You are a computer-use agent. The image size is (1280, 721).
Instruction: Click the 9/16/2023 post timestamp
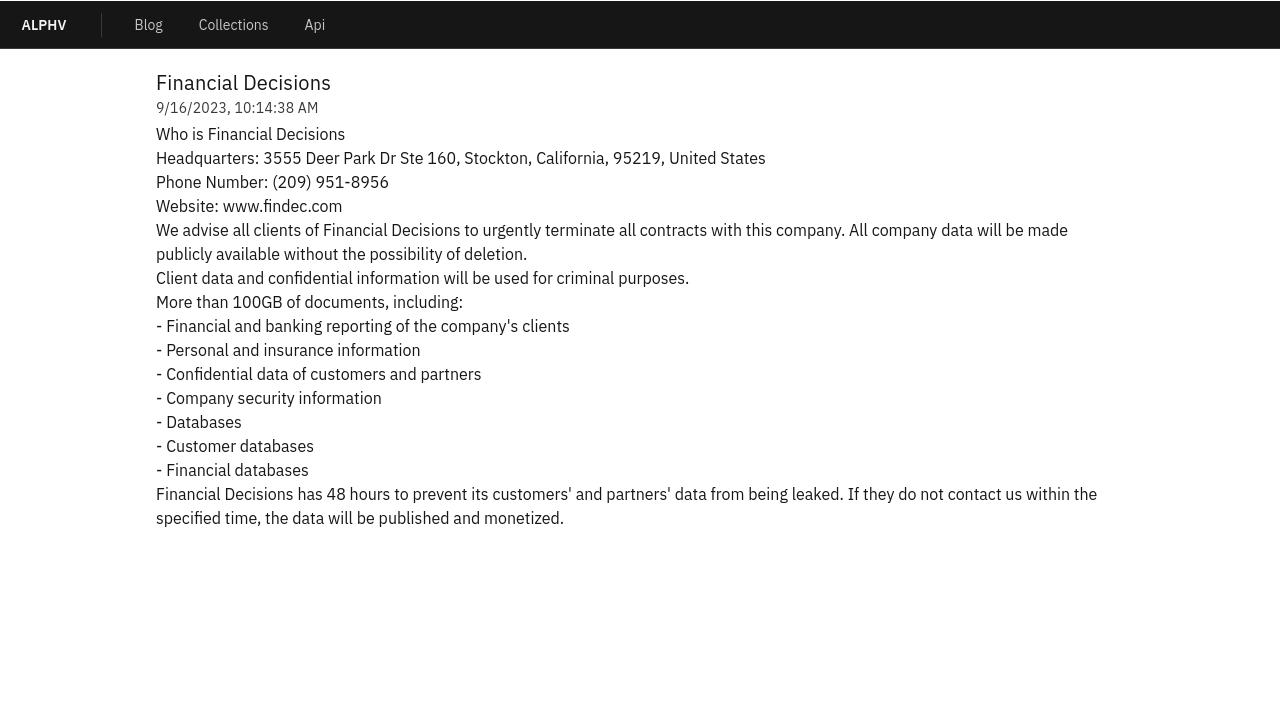(x=237, y=108)
